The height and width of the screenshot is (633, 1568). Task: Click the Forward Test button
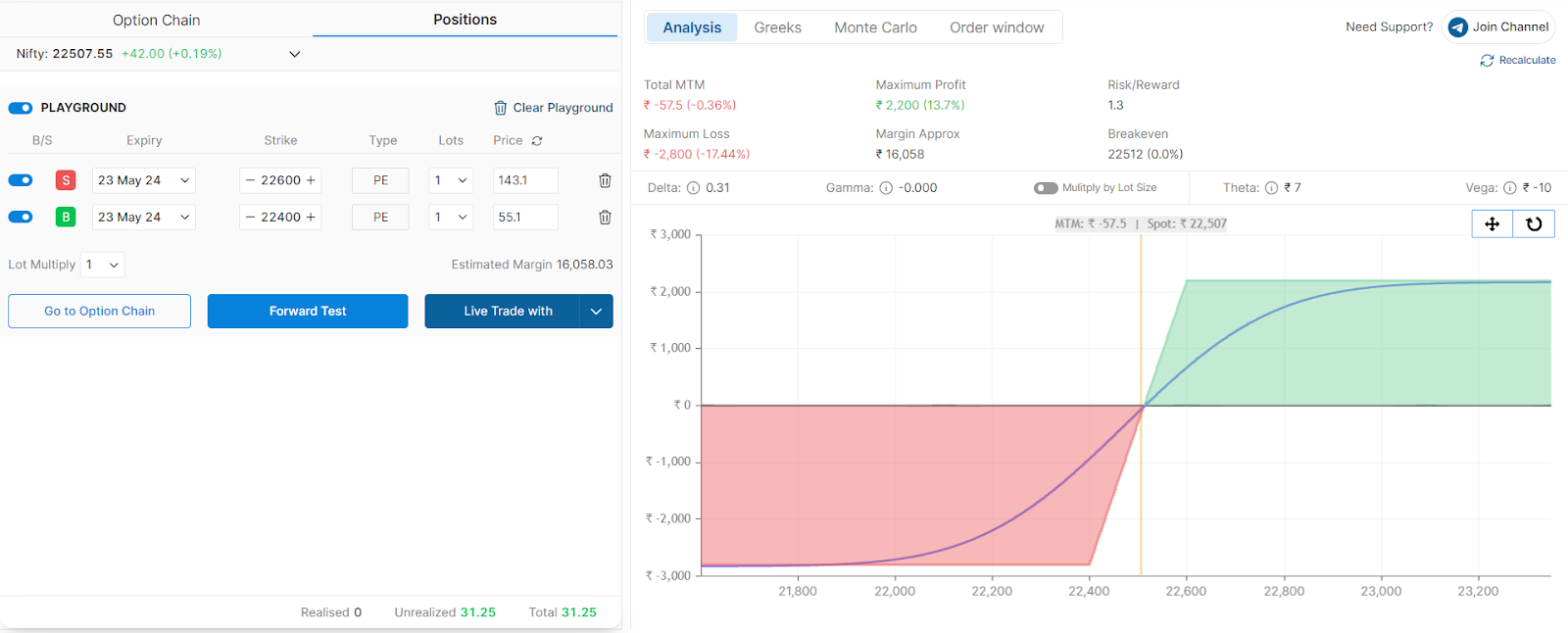click(x=308, y=312)
